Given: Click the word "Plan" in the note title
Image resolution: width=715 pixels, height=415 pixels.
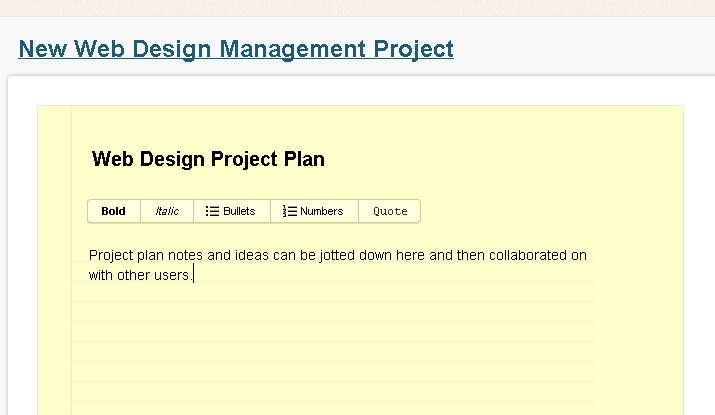Looking at the screenshot, I should (x=305, y=159).
